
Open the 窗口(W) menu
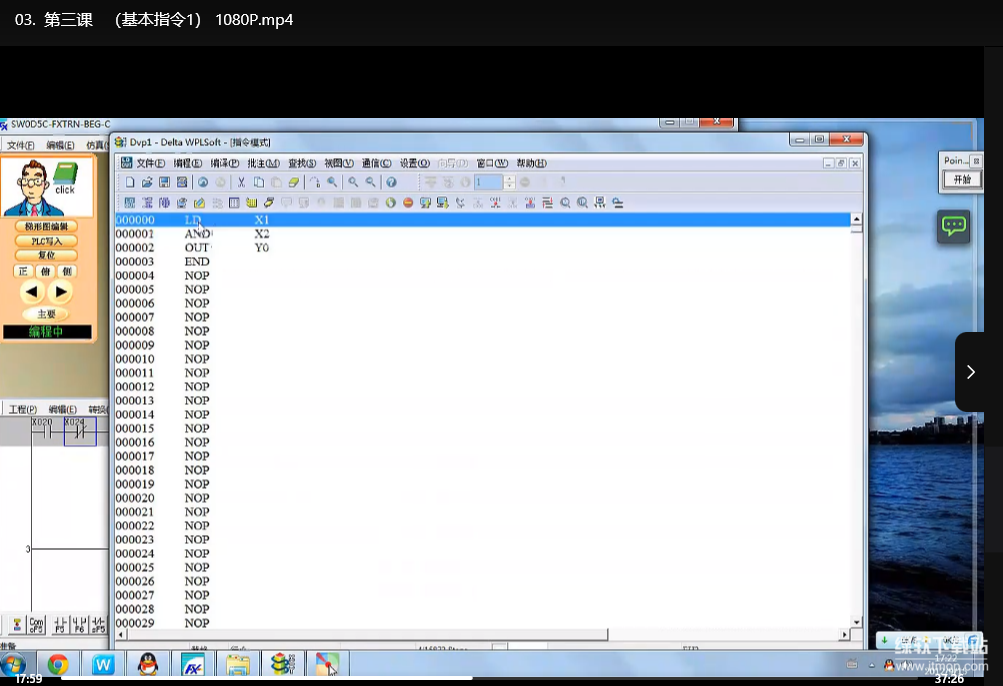(492, 163)
